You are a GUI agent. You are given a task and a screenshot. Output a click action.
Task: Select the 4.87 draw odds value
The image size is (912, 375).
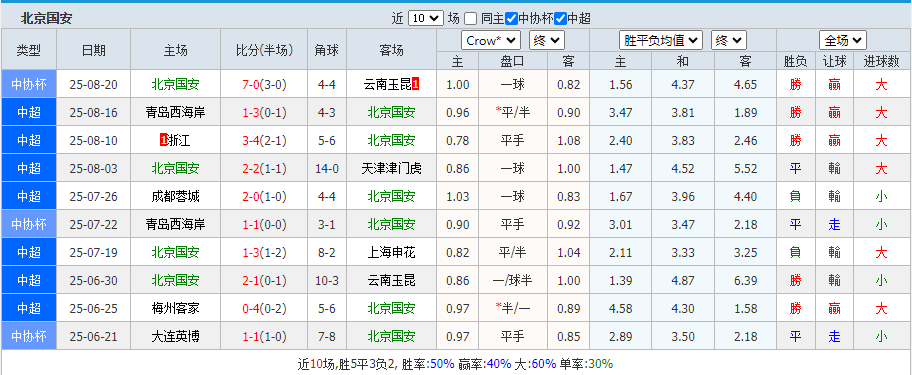click(683, 280)
